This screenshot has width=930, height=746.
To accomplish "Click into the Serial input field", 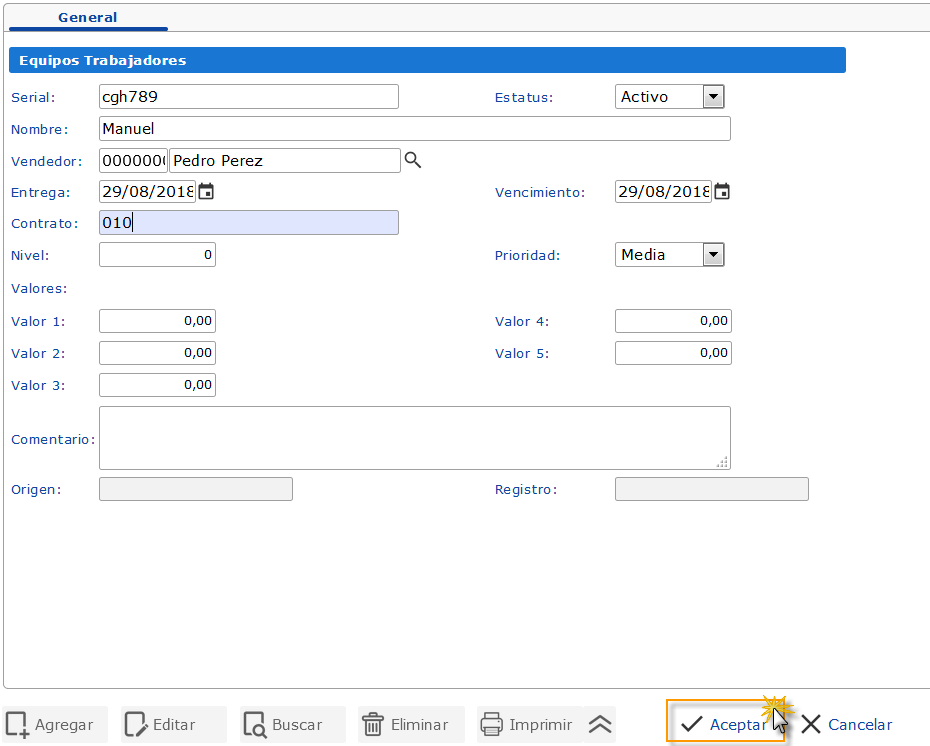I will pos(248,97).
